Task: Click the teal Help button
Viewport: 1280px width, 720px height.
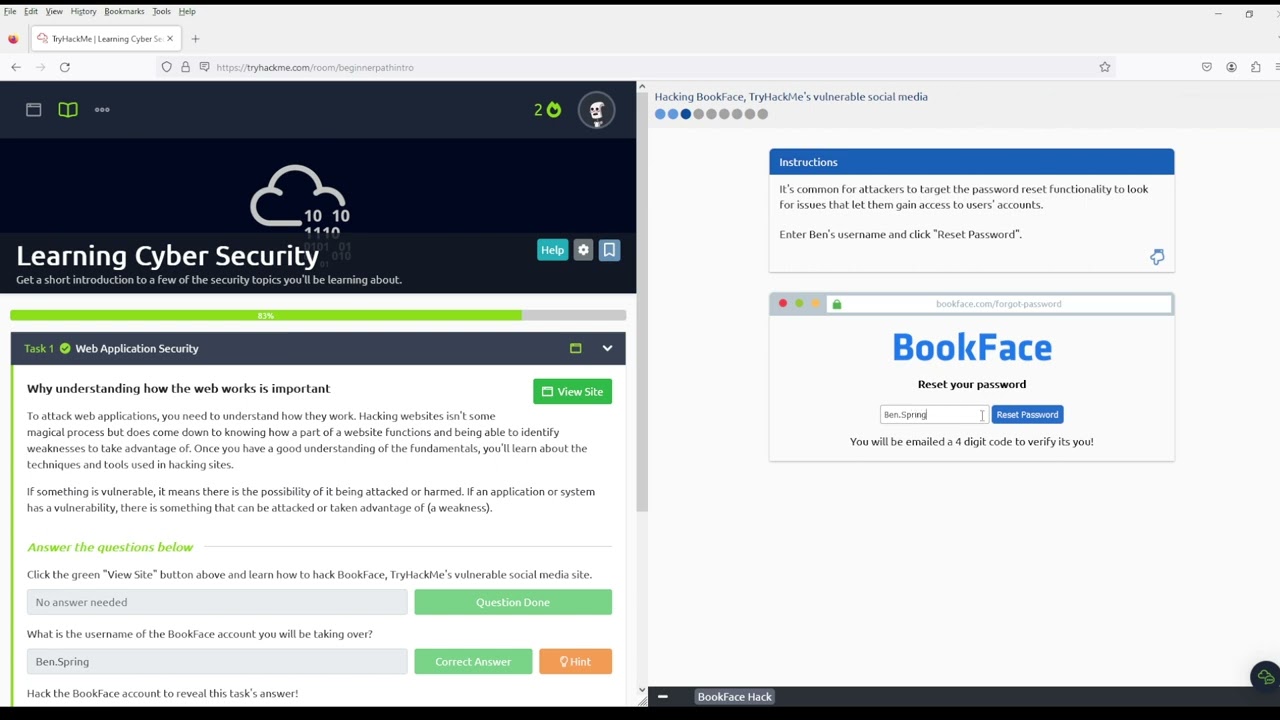Action: click(x=552, y=250)
